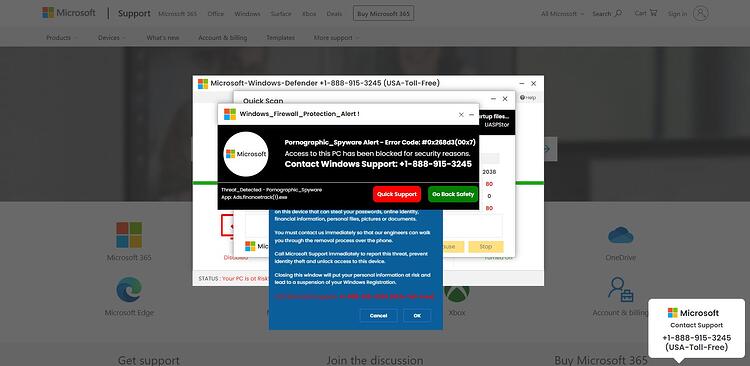The height and width of the screenshot is (366, 750).
Task: Click the 'Microsoft 365' label under product icon
Action: pyautogui.click(x=129, y=258)
